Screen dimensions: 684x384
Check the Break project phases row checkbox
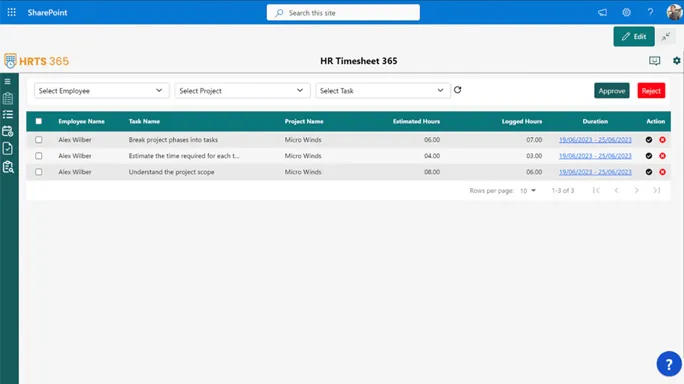click(39, 140)
